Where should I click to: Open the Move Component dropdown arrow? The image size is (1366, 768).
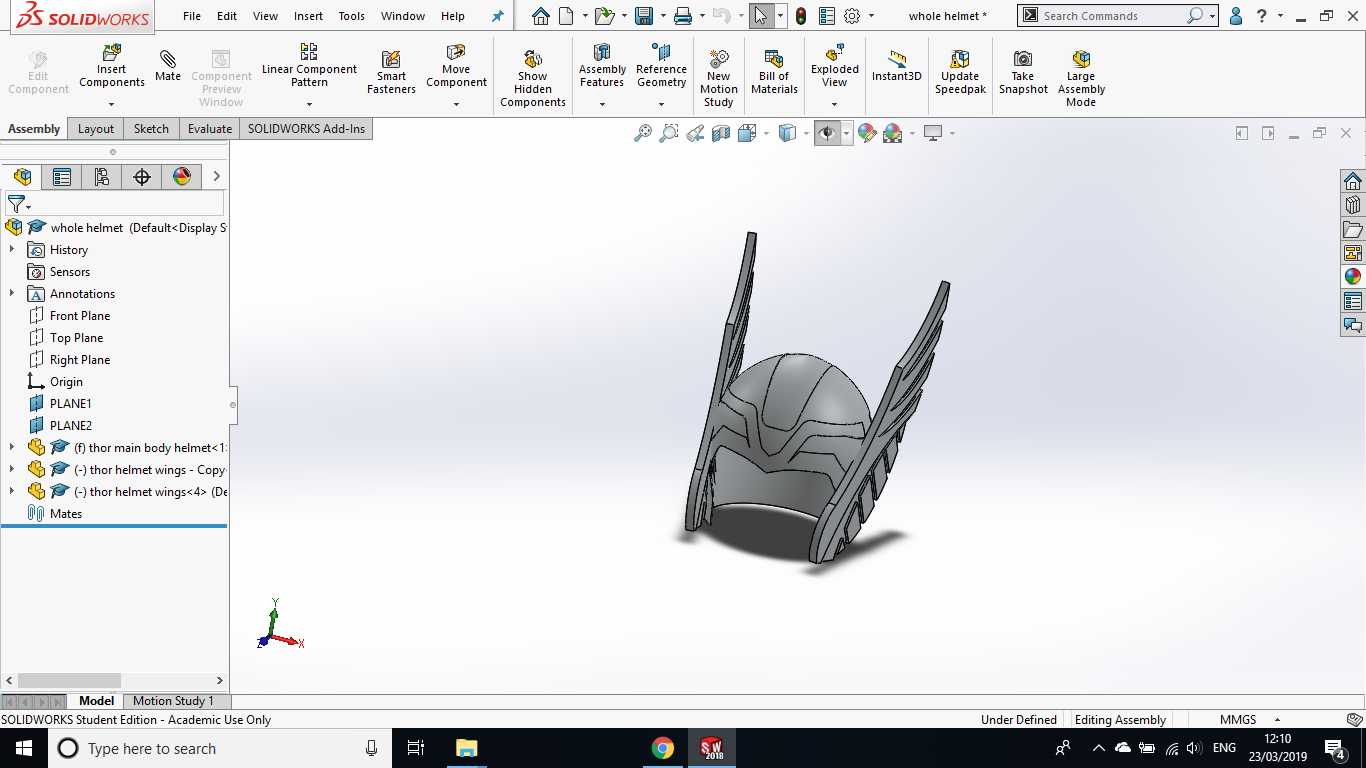(x=456, y=104)
